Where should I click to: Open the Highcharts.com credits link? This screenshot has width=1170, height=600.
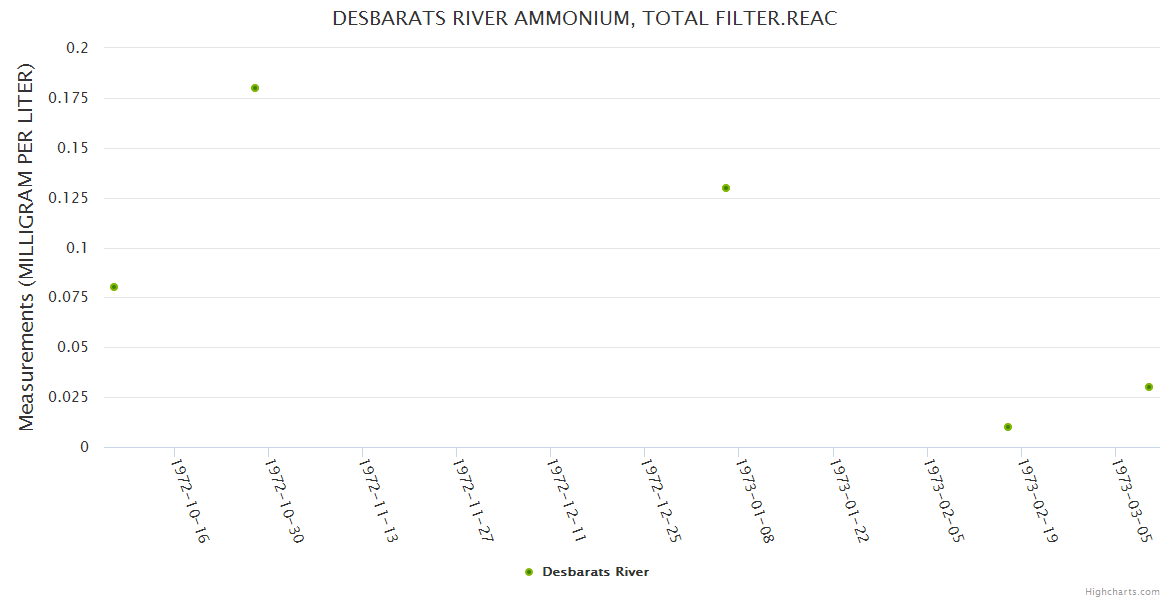[x=1122, y=591]
